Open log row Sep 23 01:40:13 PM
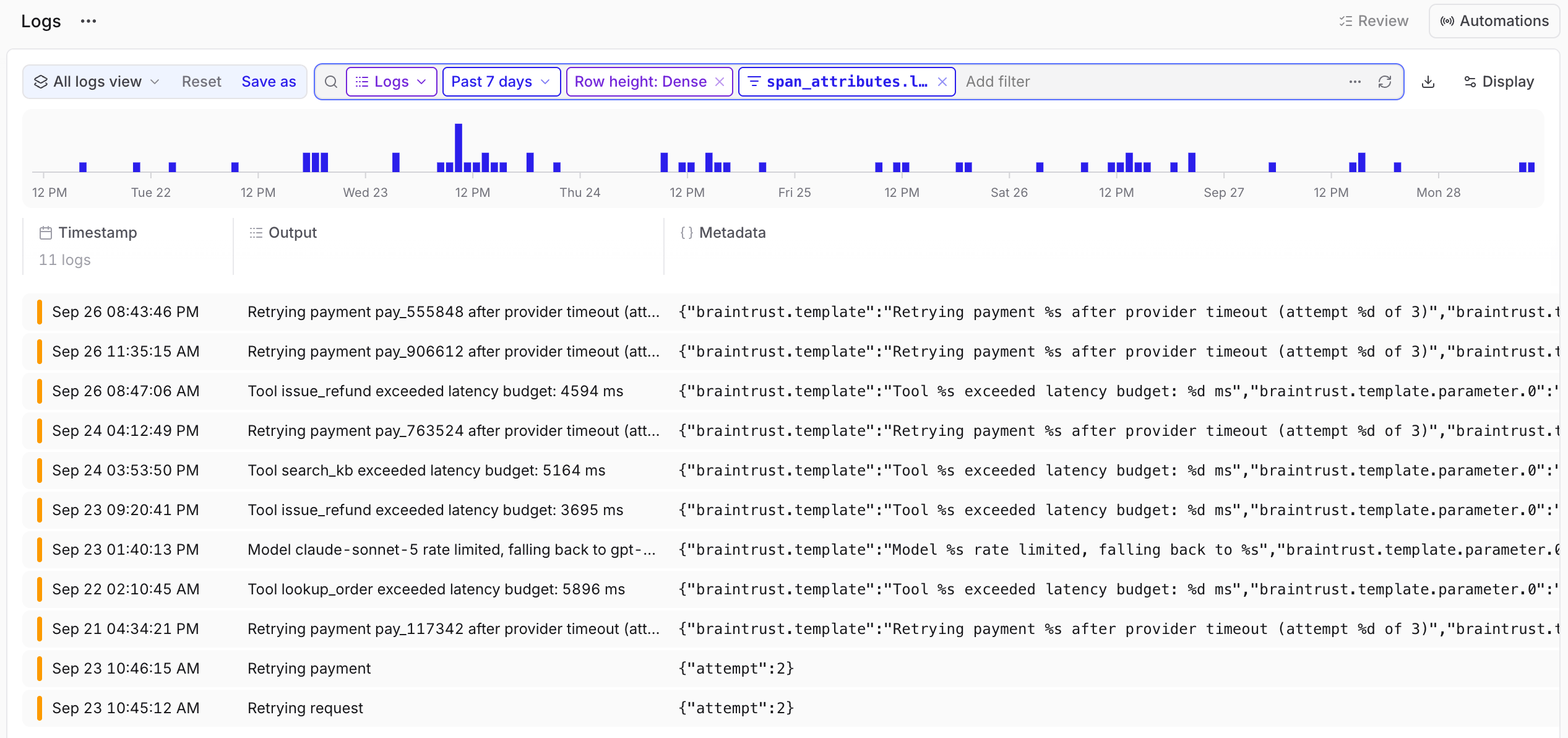The image size is (1568, 738). point(791,550)
